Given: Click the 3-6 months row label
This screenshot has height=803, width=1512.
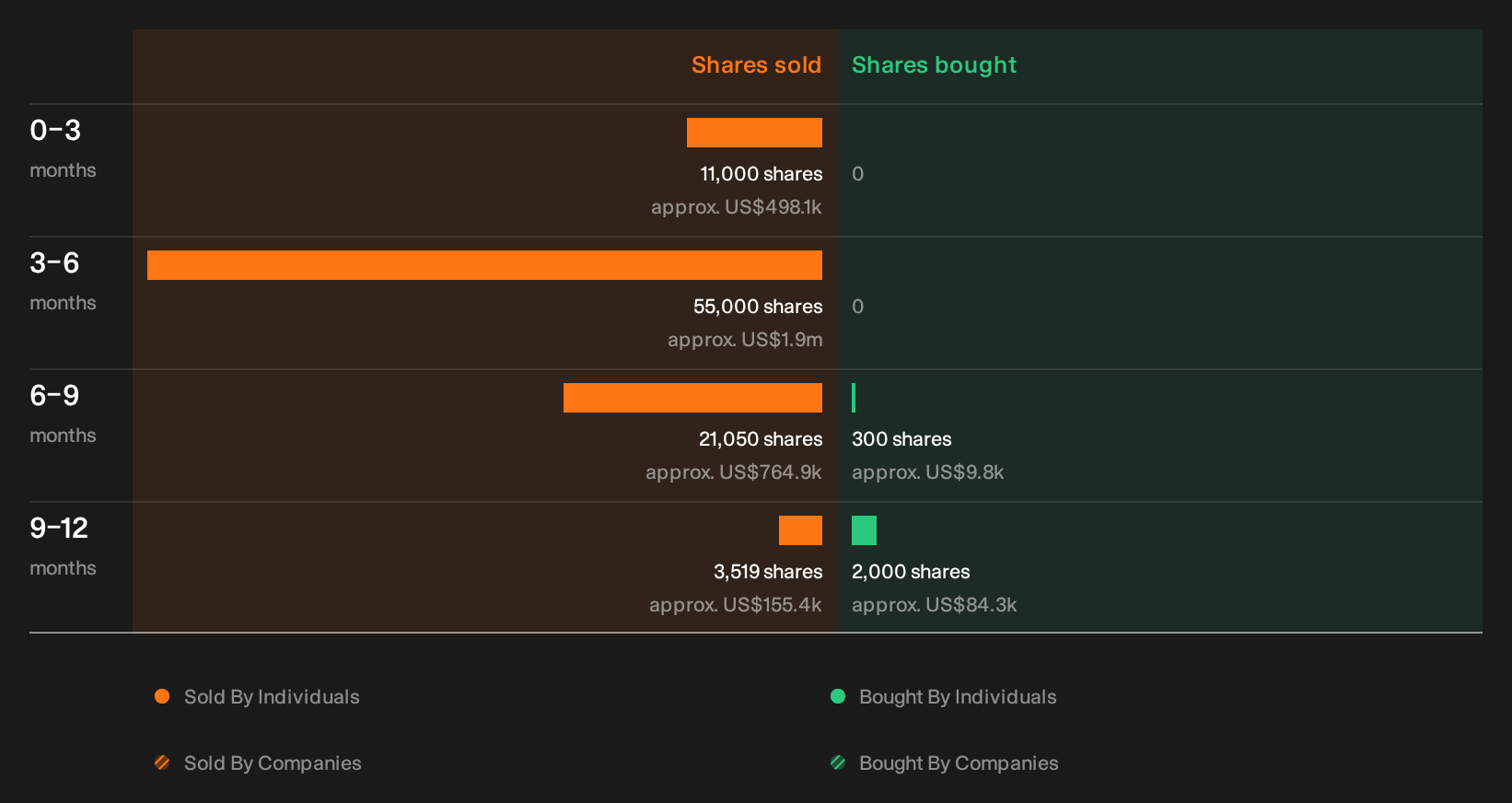Looking at the screenshot, I should (63, 281).
